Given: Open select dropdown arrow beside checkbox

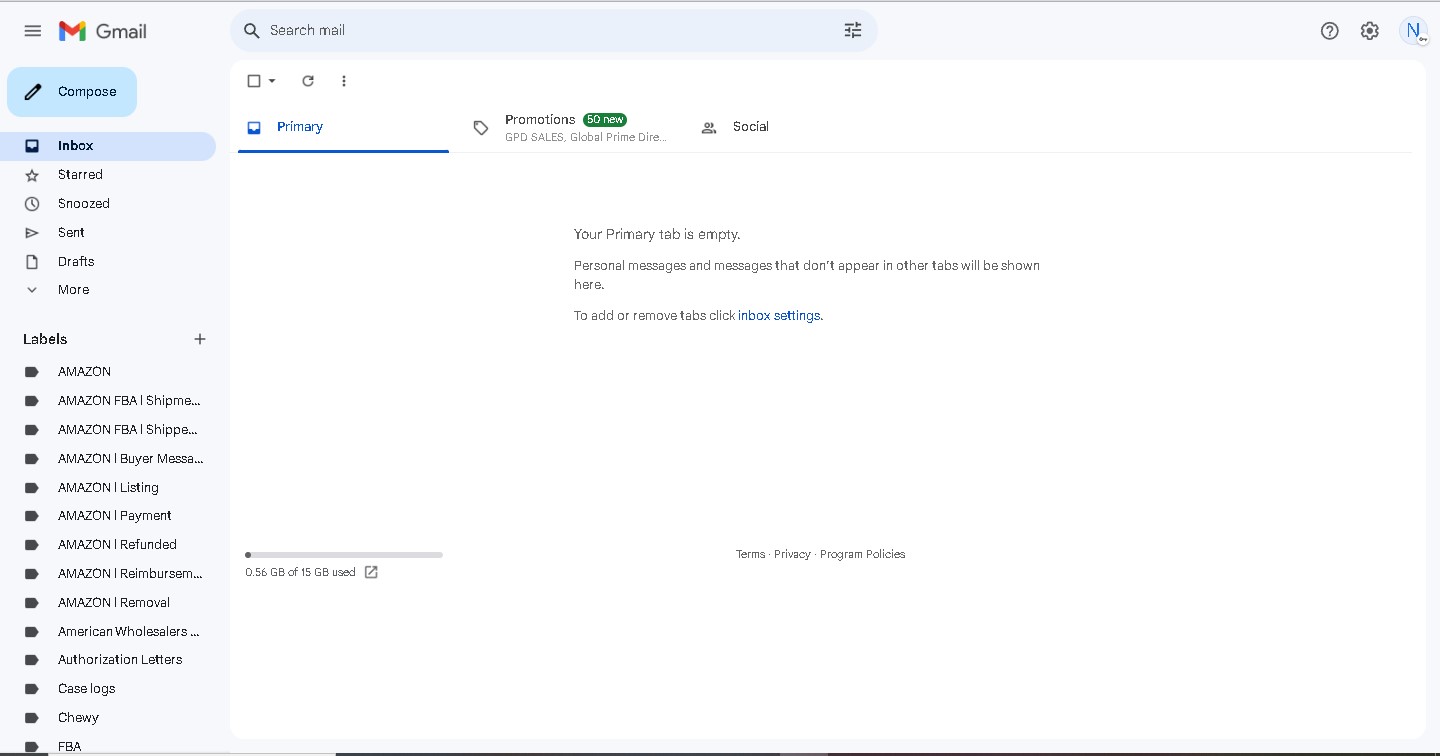Looking at the screenshot, I should click(x=272, y=81).
